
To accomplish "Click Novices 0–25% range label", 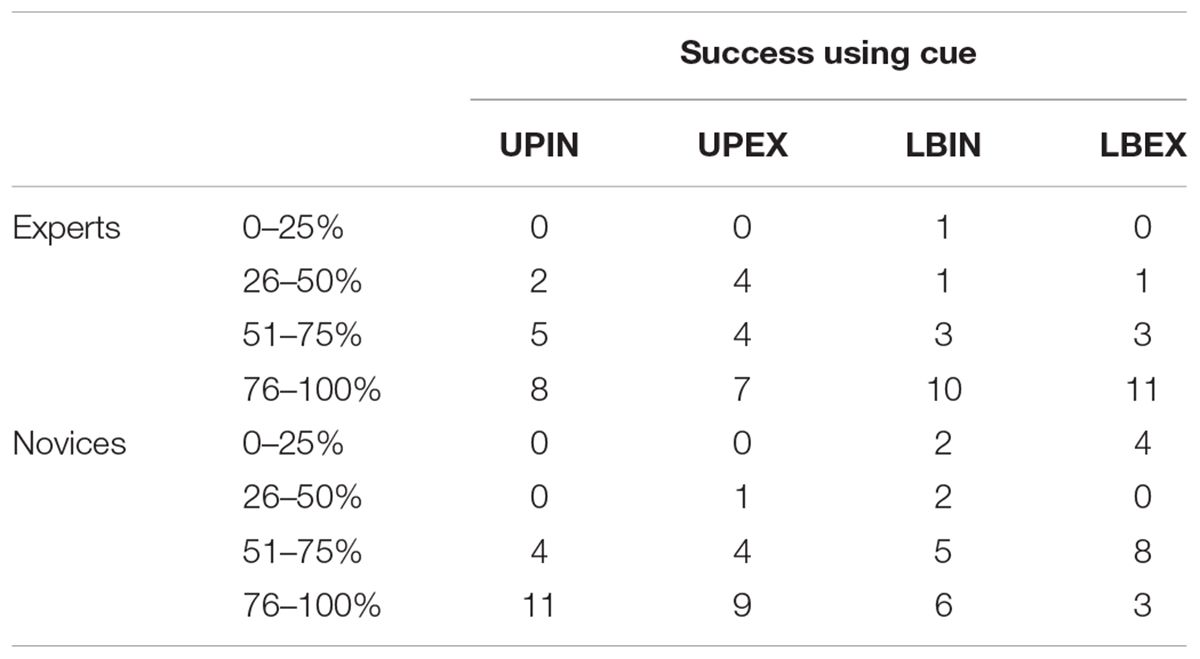I will (x=292, y=443).
